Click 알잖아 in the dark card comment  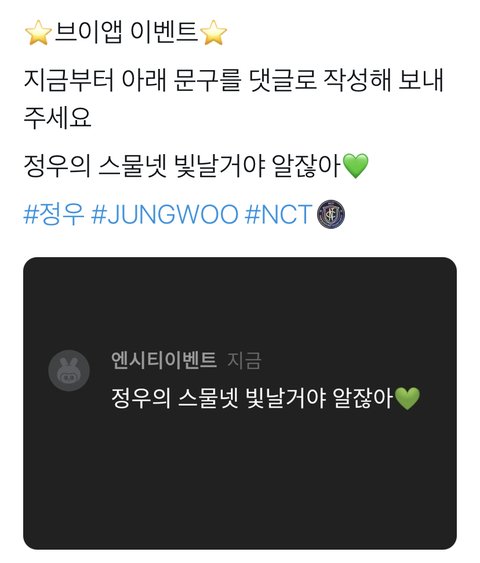[363, 398]
